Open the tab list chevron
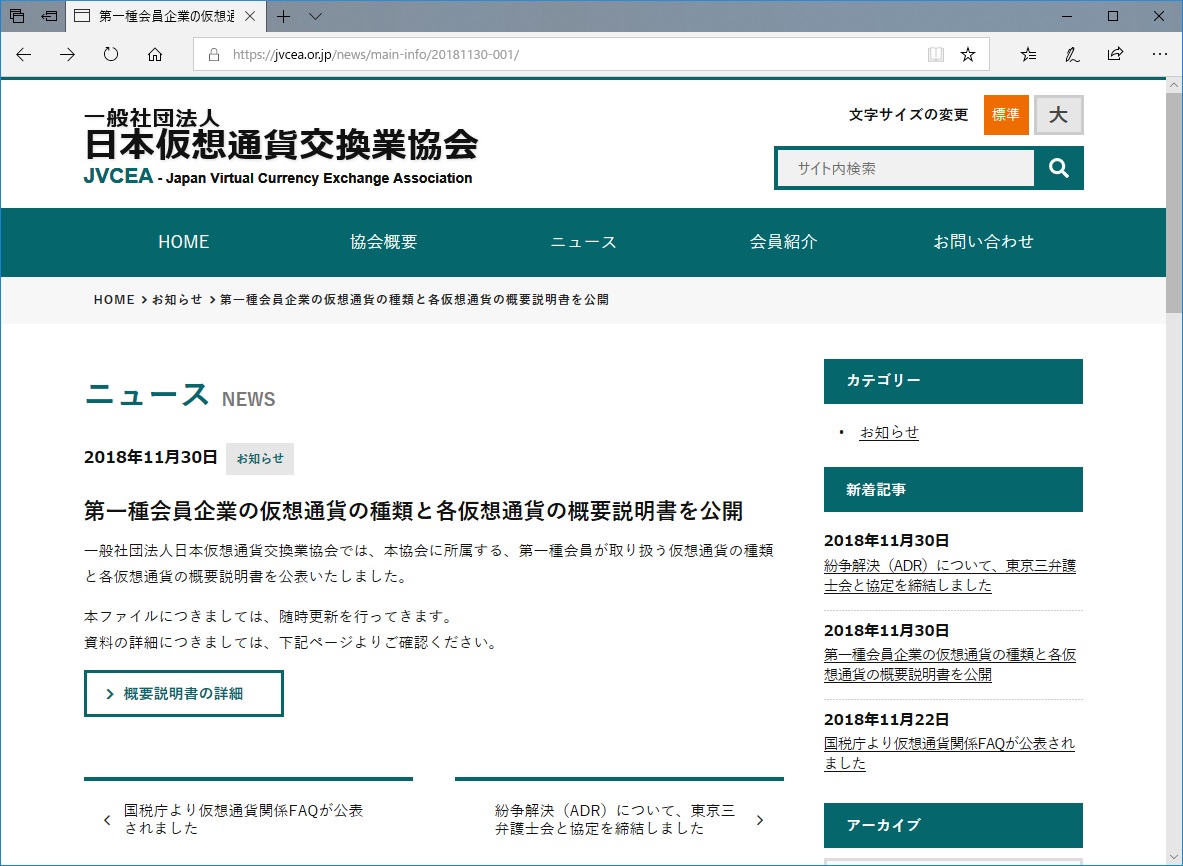 click(314, 17)
